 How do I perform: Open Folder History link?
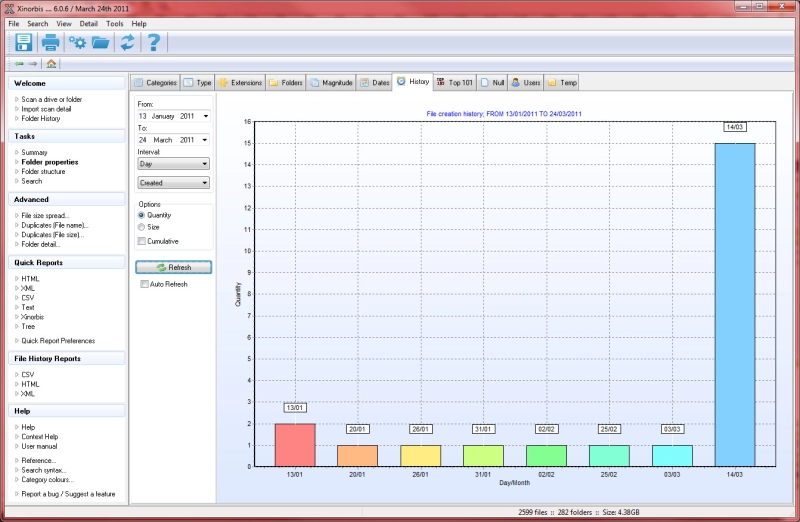[40, 118]
